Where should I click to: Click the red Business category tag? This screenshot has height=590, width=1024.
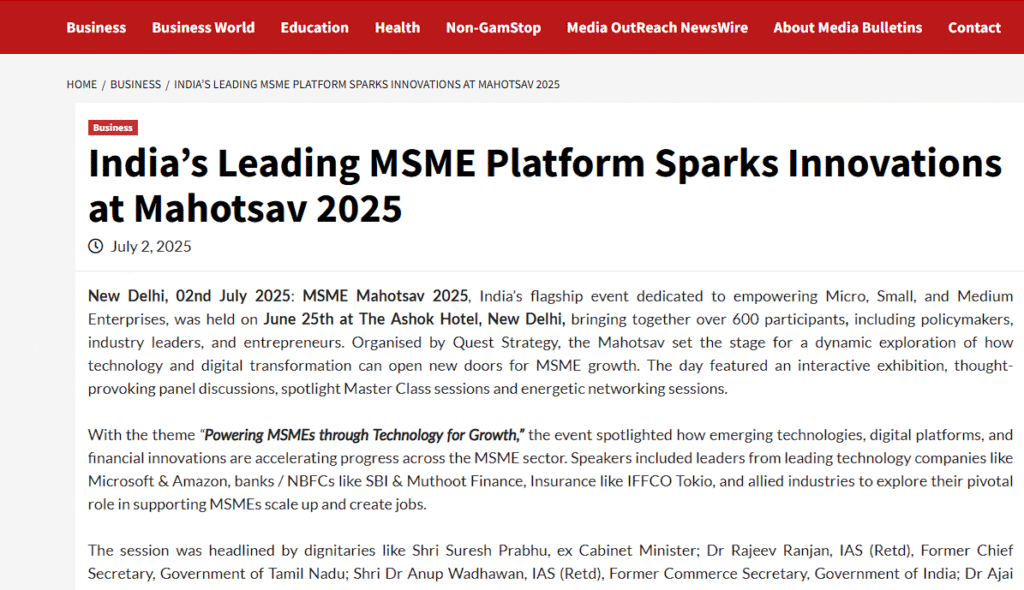[113, 128]
